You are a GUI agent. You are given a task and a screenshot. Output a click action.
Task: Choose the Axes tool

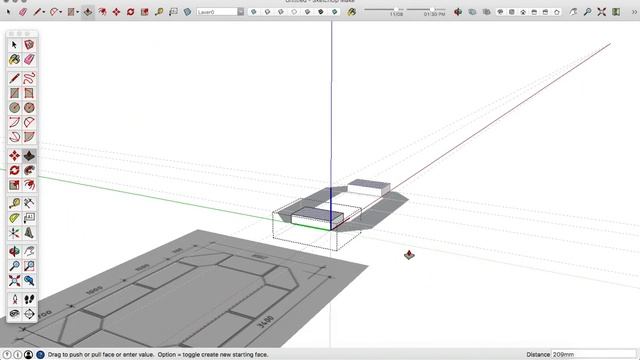14,233
